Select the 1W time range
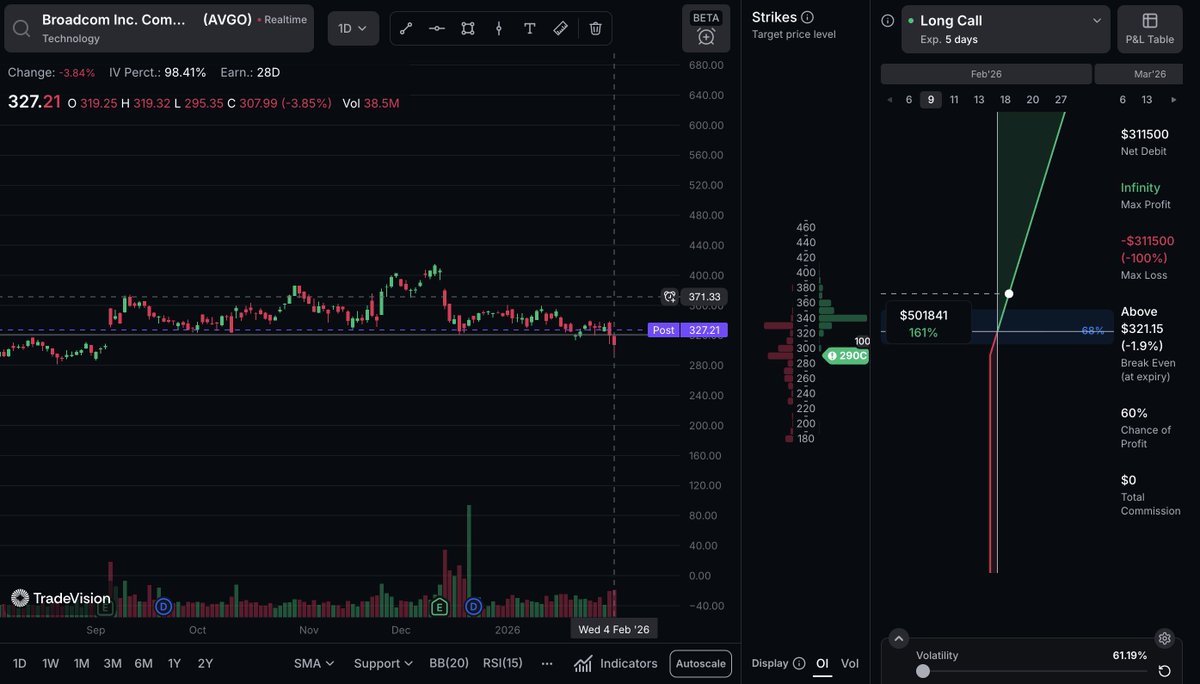The height and width of the screenshot is (684, 1200). tap(51, 663)
